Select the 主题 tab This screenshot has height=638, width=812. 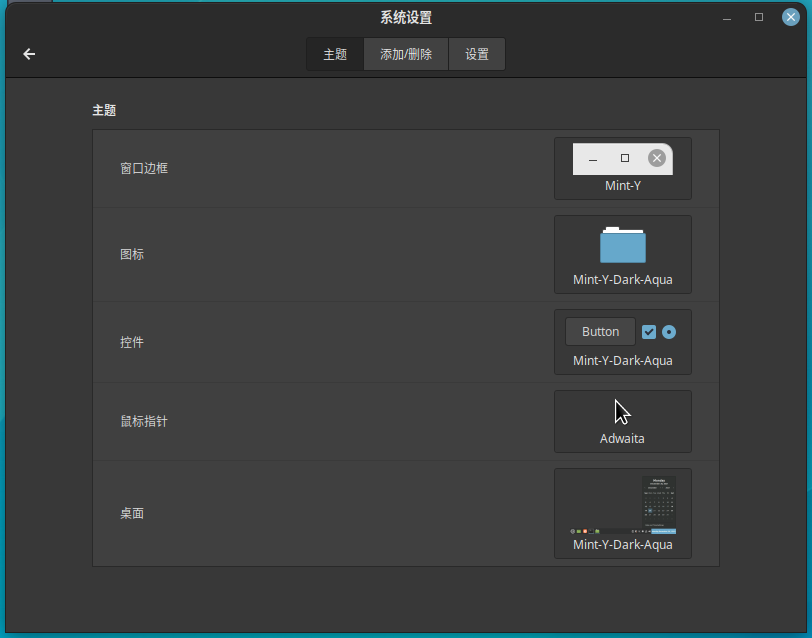point(335,55)
